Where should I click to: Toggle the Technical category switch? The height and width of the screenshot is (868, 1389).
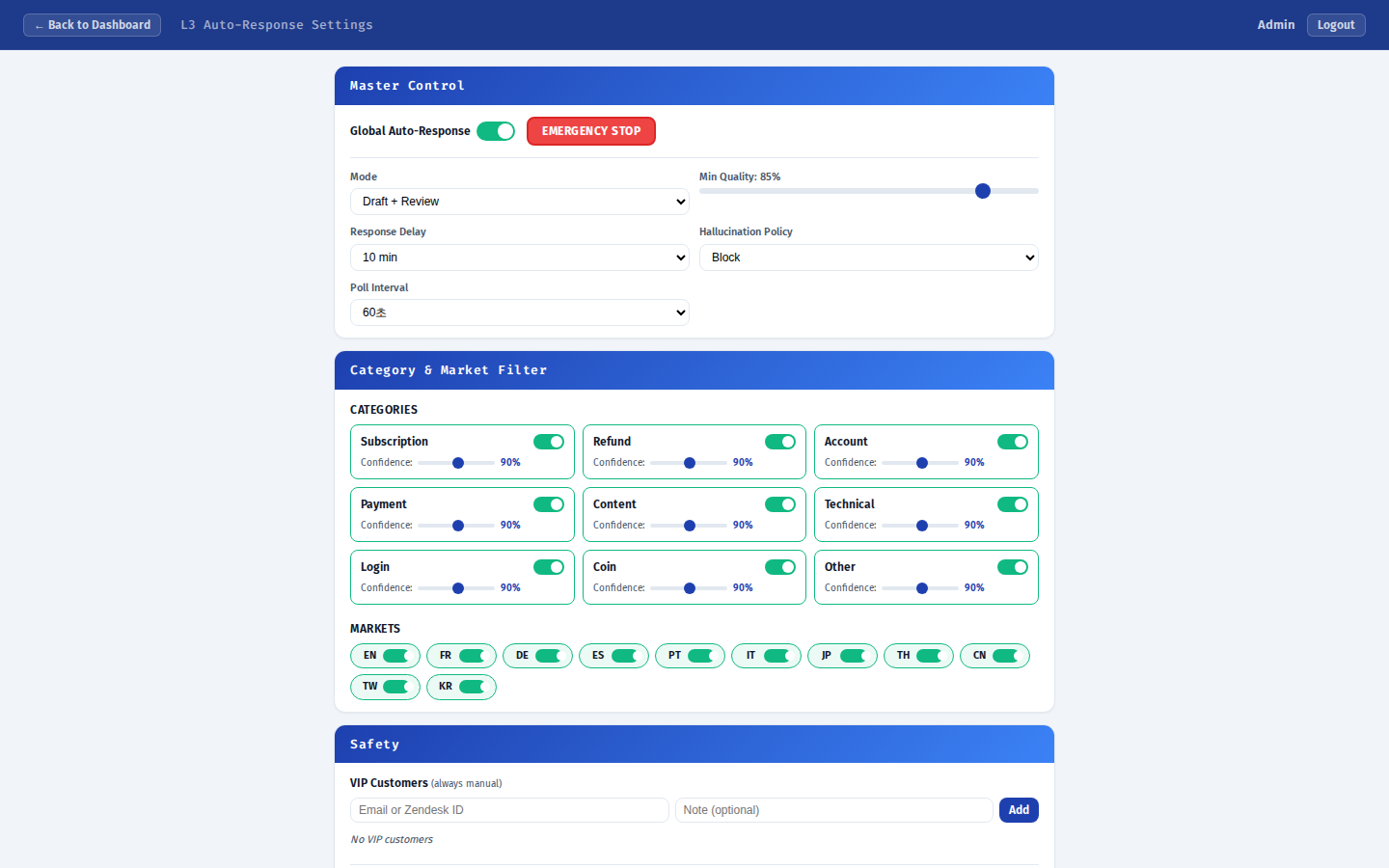coord(1013,504)
